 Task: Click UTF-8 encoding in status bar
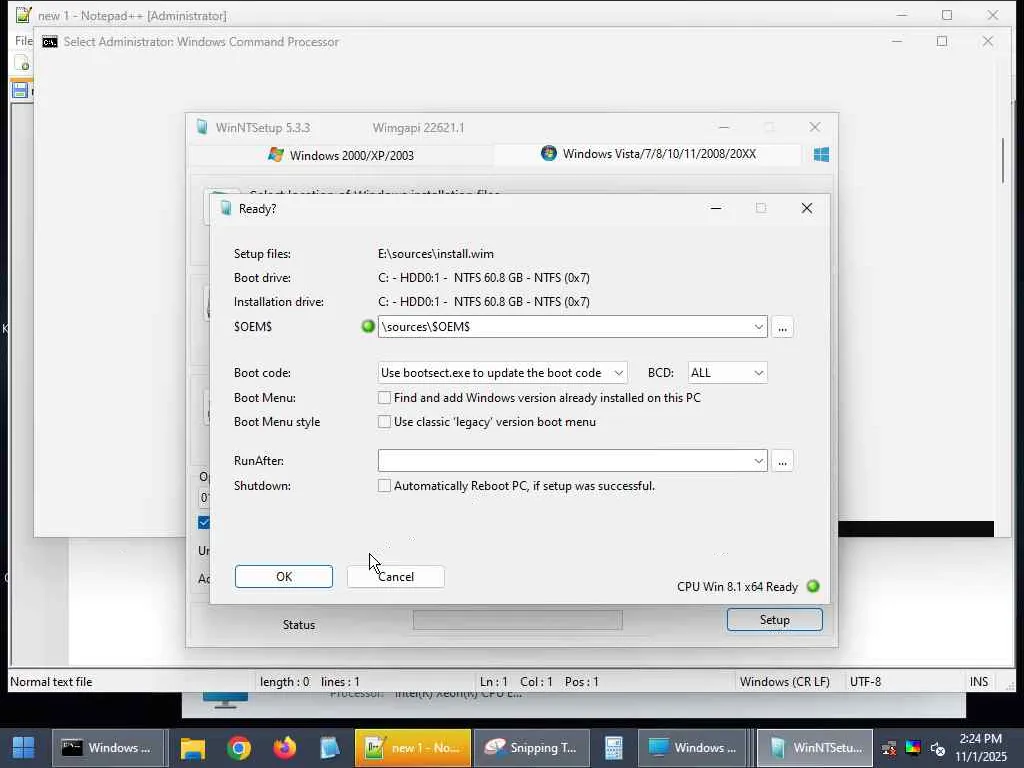865,682
